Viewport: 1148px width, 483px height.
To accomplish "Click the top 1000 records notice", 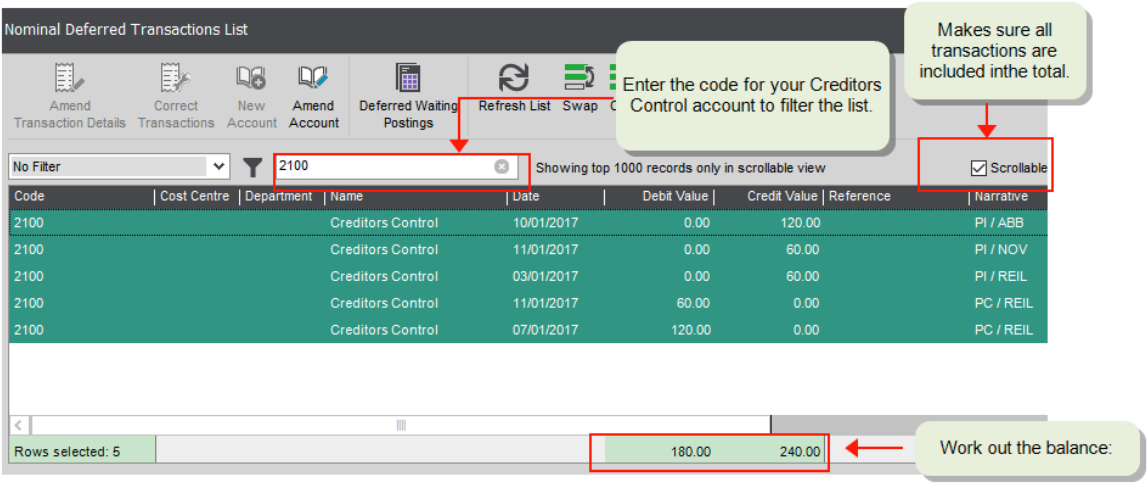I will [681, 168].
